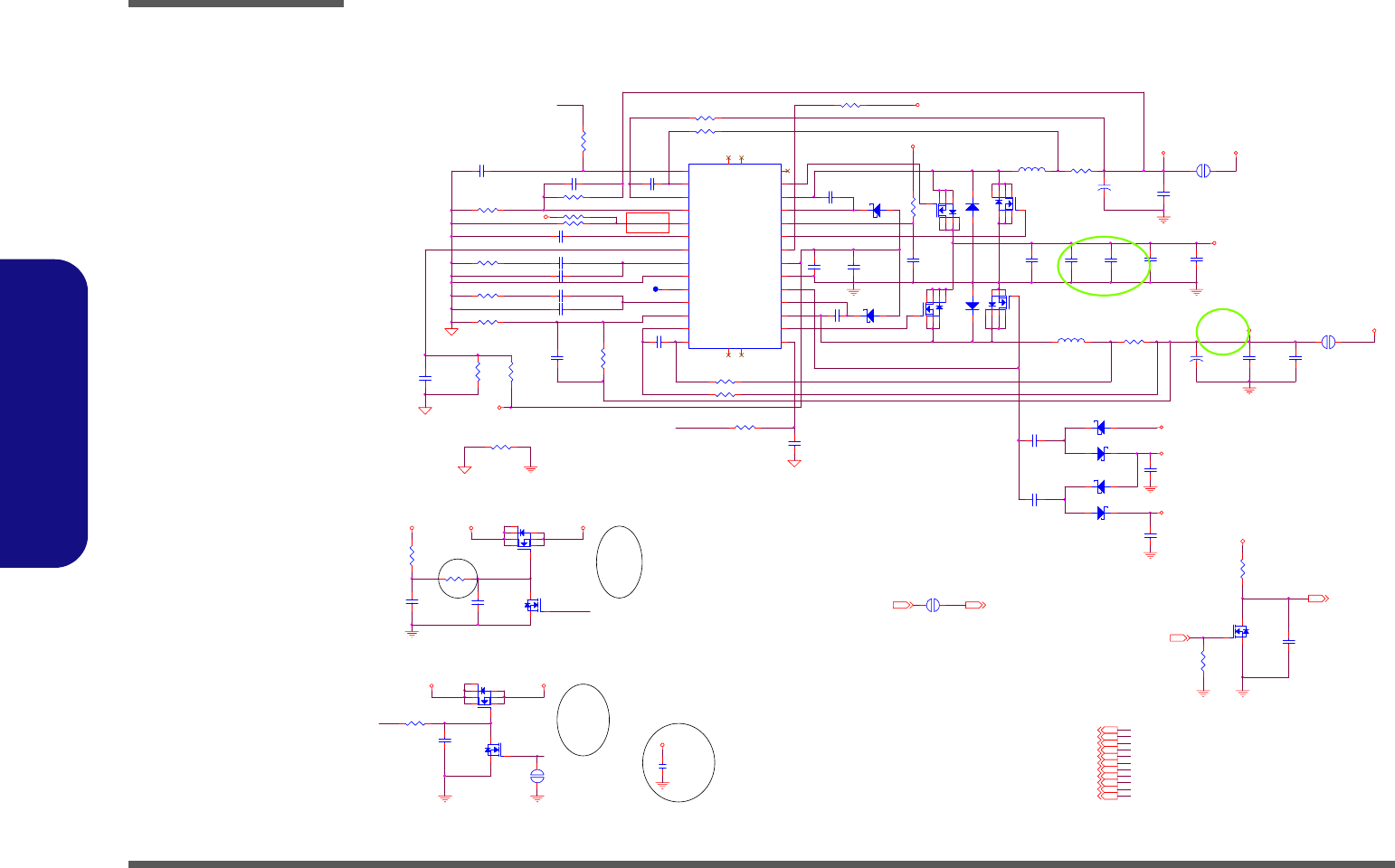The height and width of the screenshot is (868, 1395).
Task: Select the standalone resistor between two ground symbols
Action: pos(500,447)
